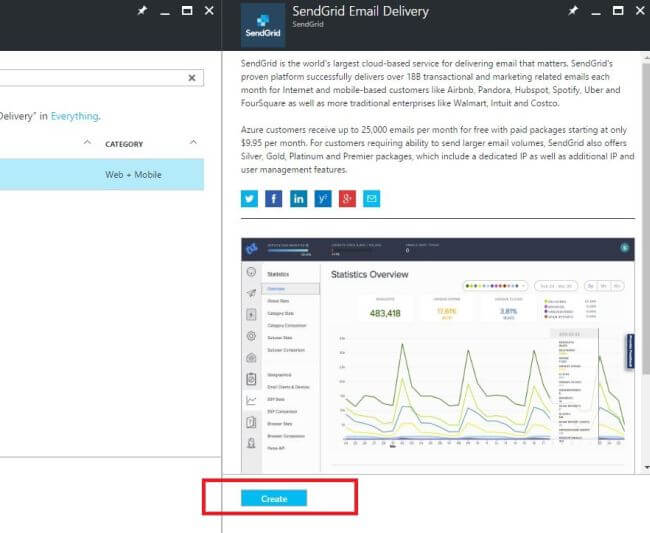Share SendGrid on Twitter
Screen dimensions: 650x533
point(249,199)
